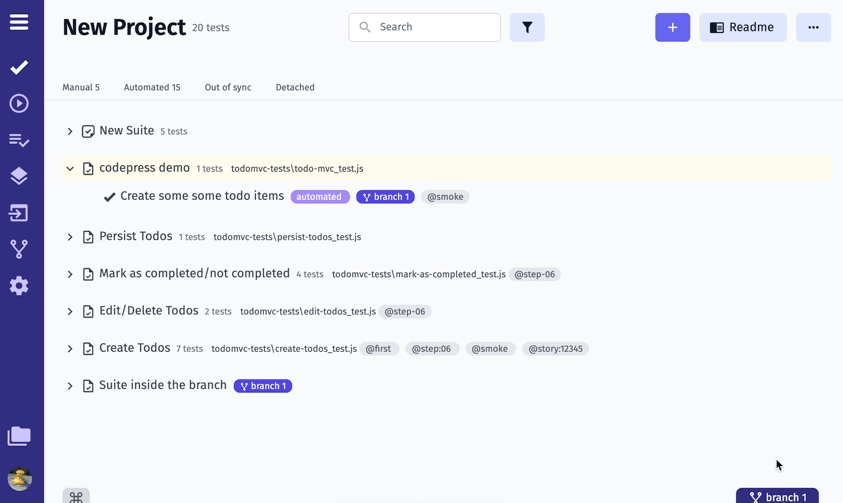Open Plans checklist icon in sidebar

[19, 141]
